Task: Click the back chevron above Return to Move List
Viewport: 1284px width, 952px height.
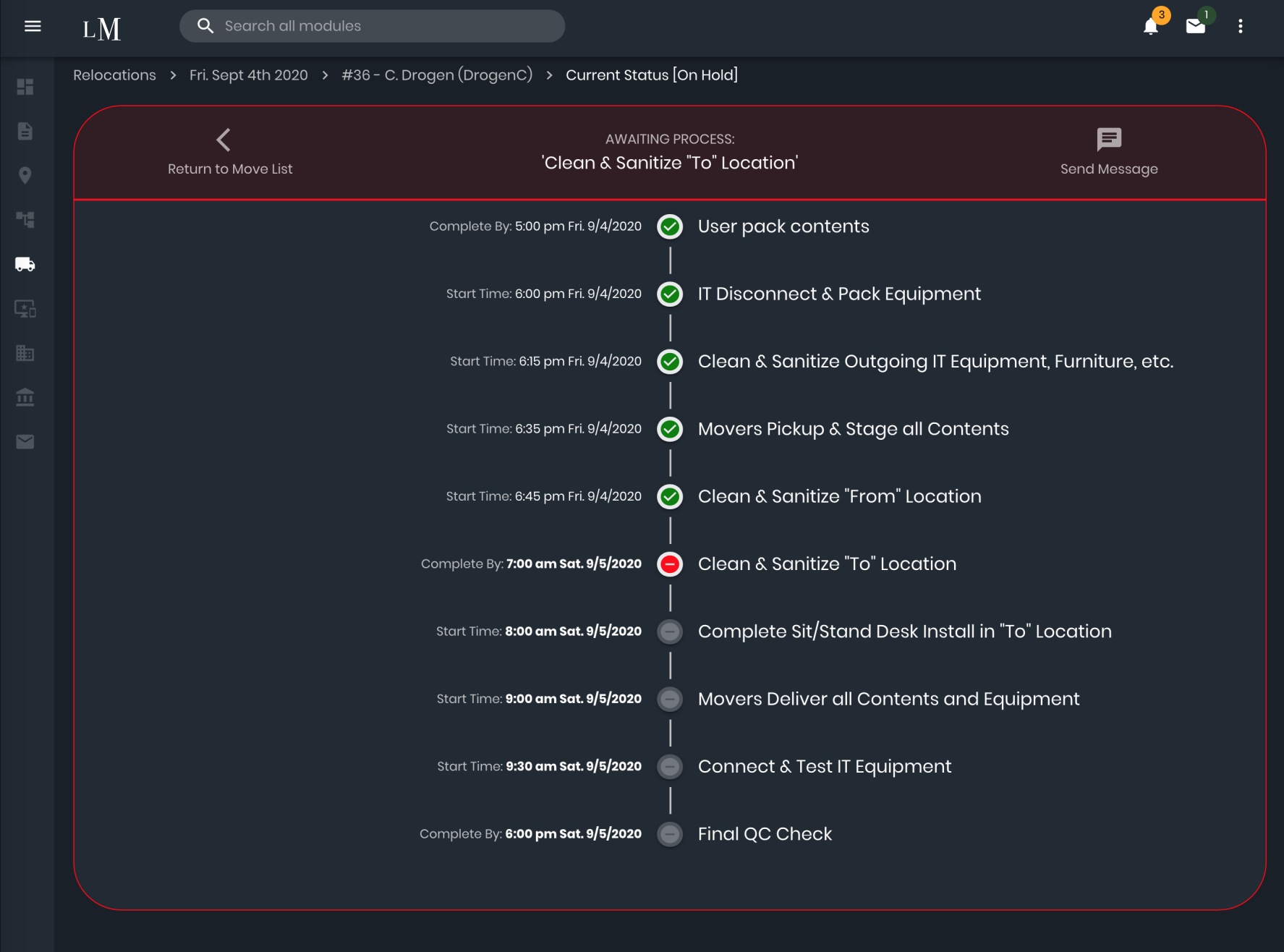Action: [x=224, y=140]
